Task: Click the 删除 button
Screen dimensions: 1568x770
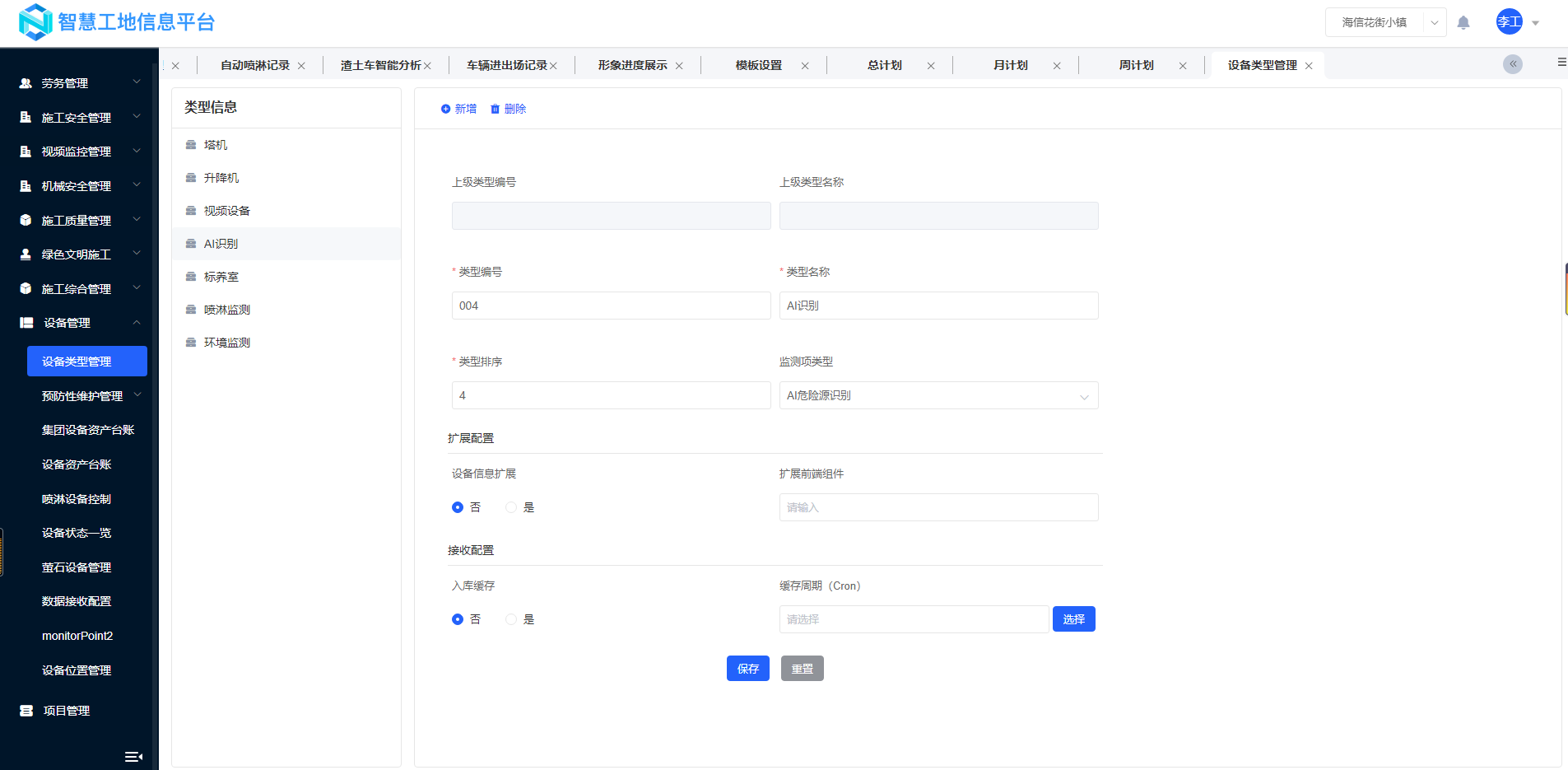Action: pyautogui.click(x=508, y=109)
